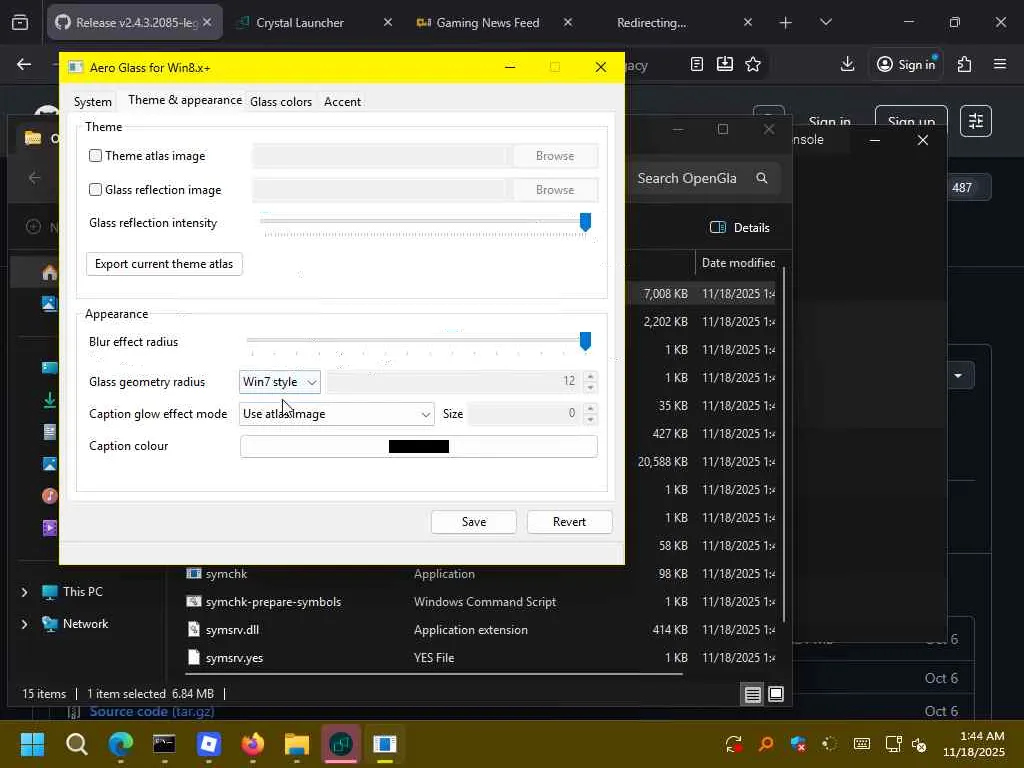
Task: Open the clock showing 1:44 AM
Action: [x=973, y=744]
